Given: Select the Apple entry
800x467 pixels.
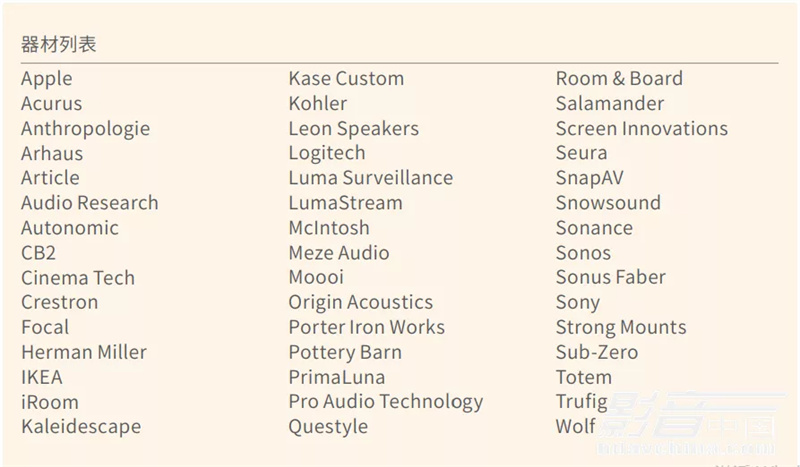Looking at the screenshot, I should pyautogui.click(x=47, y=79).
